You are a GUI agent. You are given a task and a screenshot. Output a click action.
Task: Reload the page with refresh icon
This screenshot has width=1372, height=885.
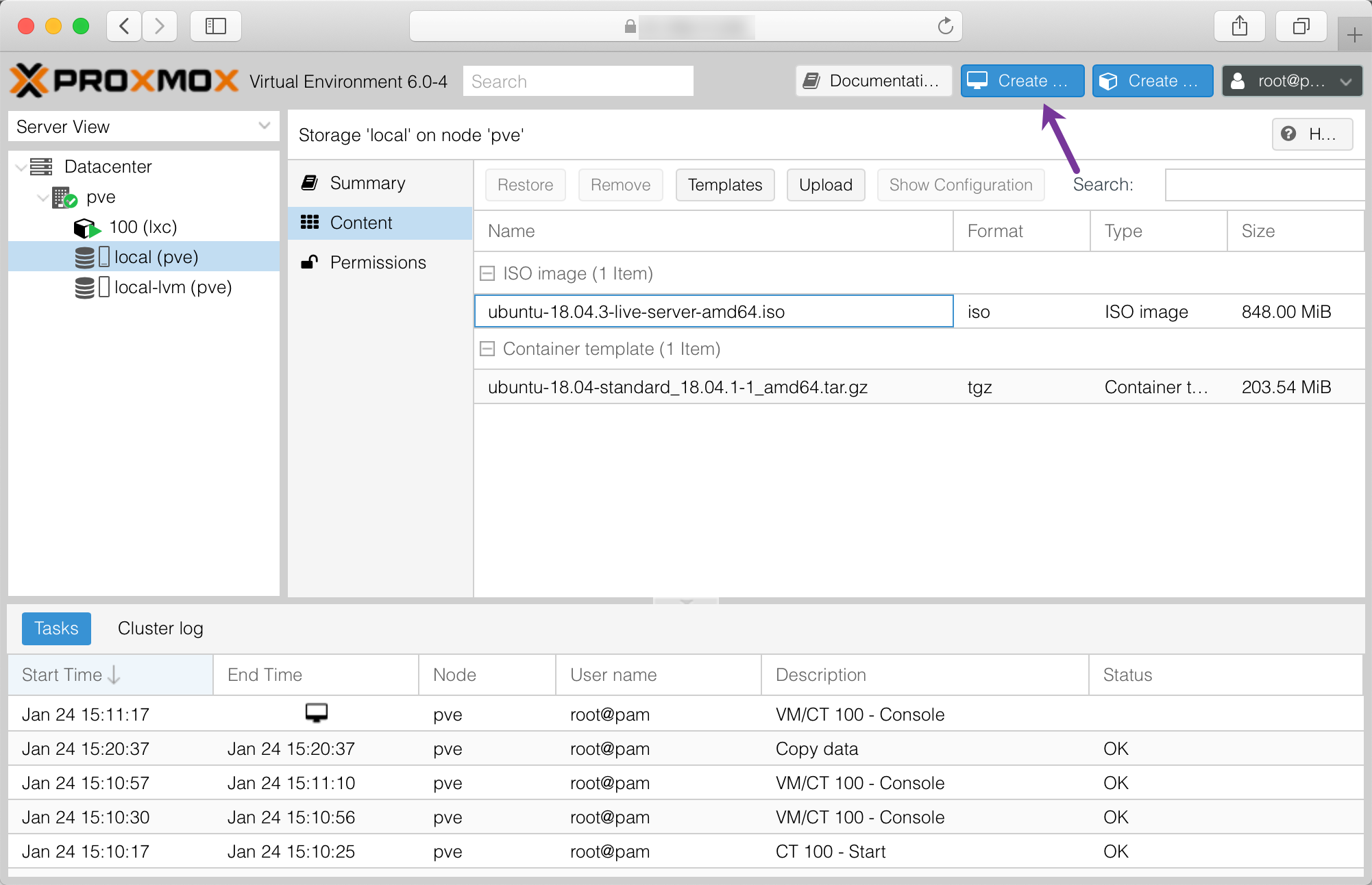click(945, 27)
